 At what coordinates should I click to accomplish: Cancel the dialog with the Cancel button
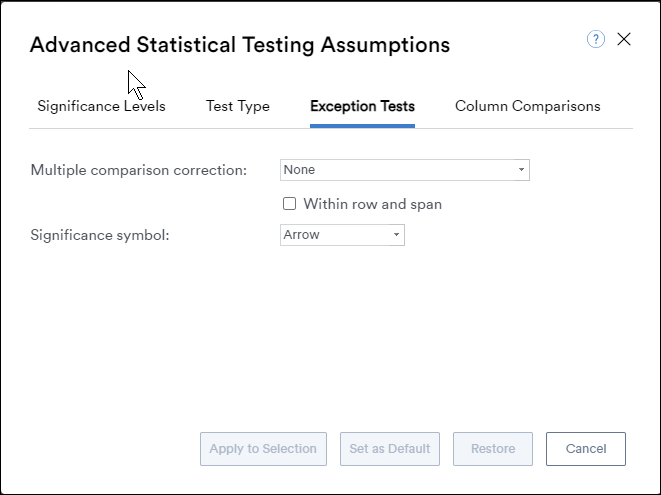(x=586, y=449)
